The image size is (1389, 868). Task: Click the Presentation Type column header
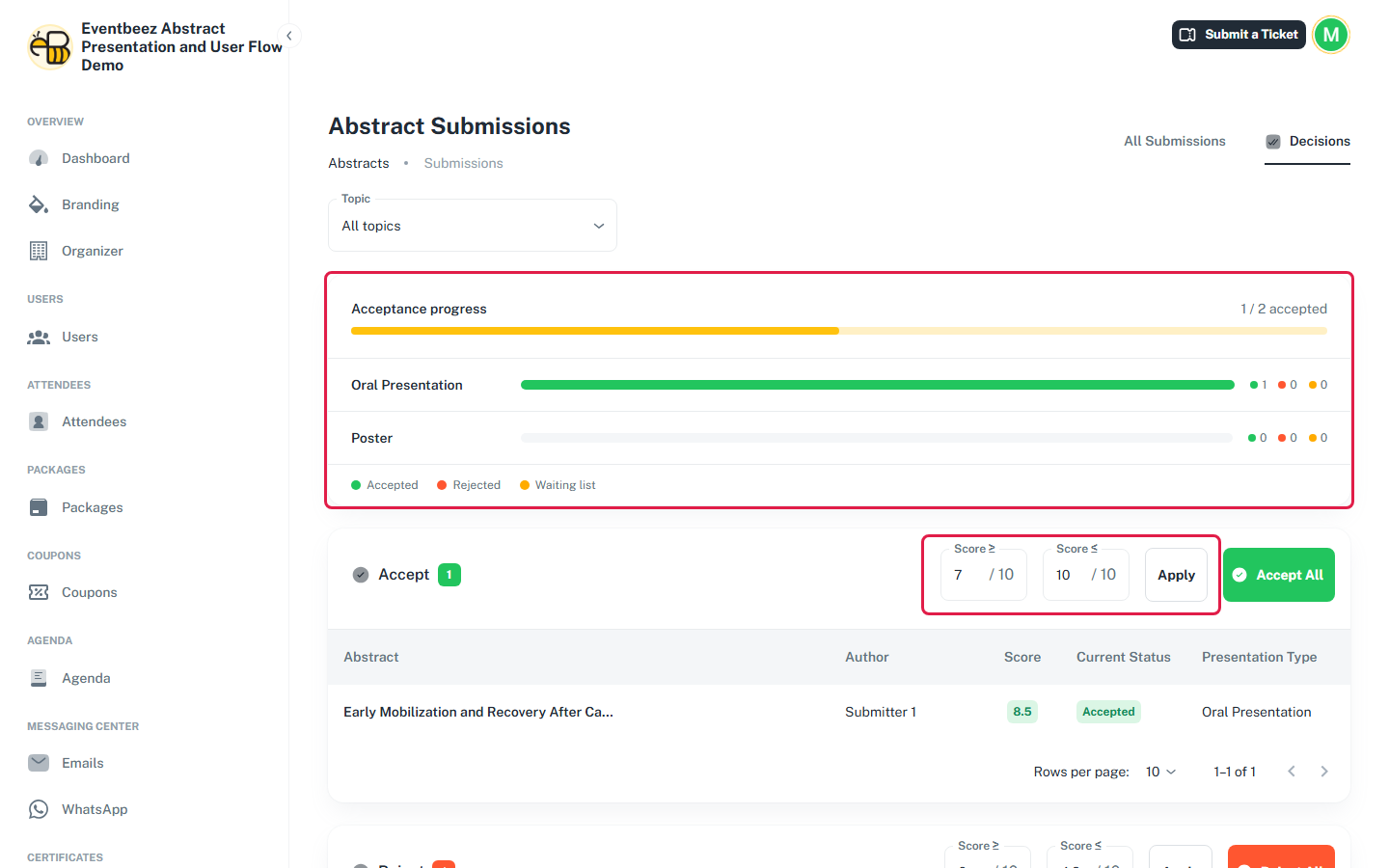[1260, 657]
